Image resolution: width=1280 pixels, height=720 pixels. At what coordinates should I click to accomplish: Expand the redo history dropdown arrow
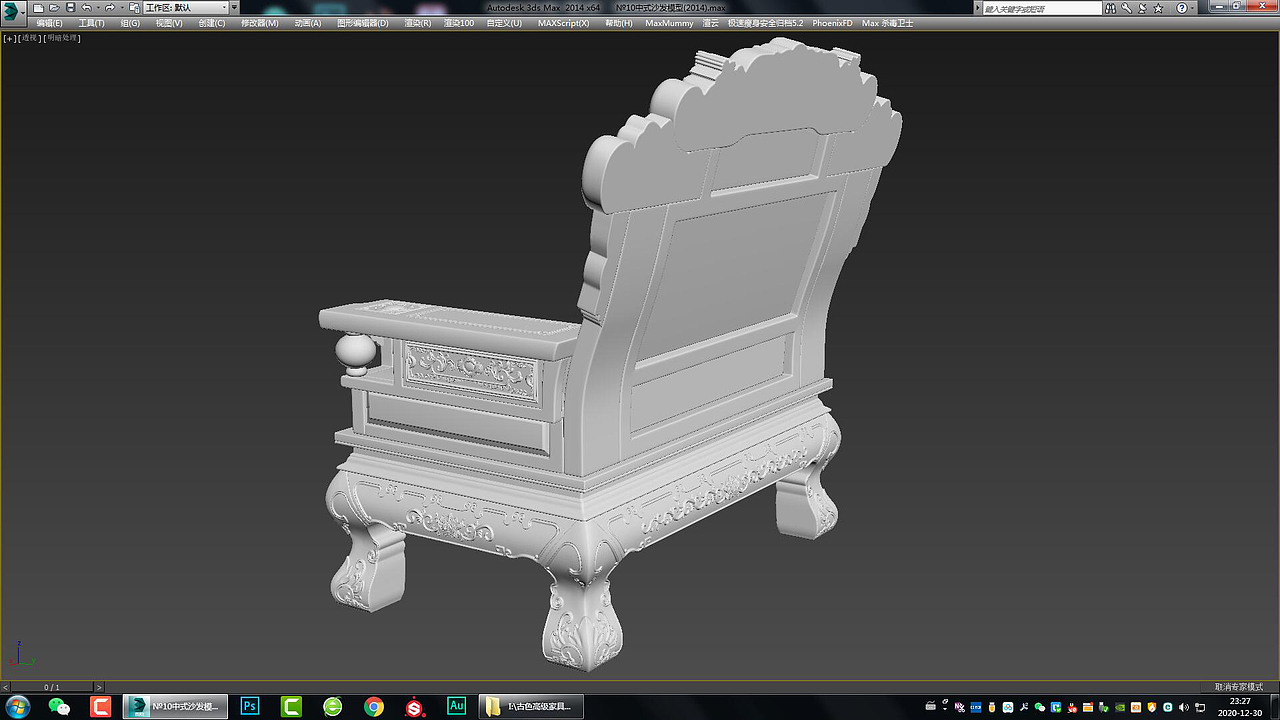point(122,8)
